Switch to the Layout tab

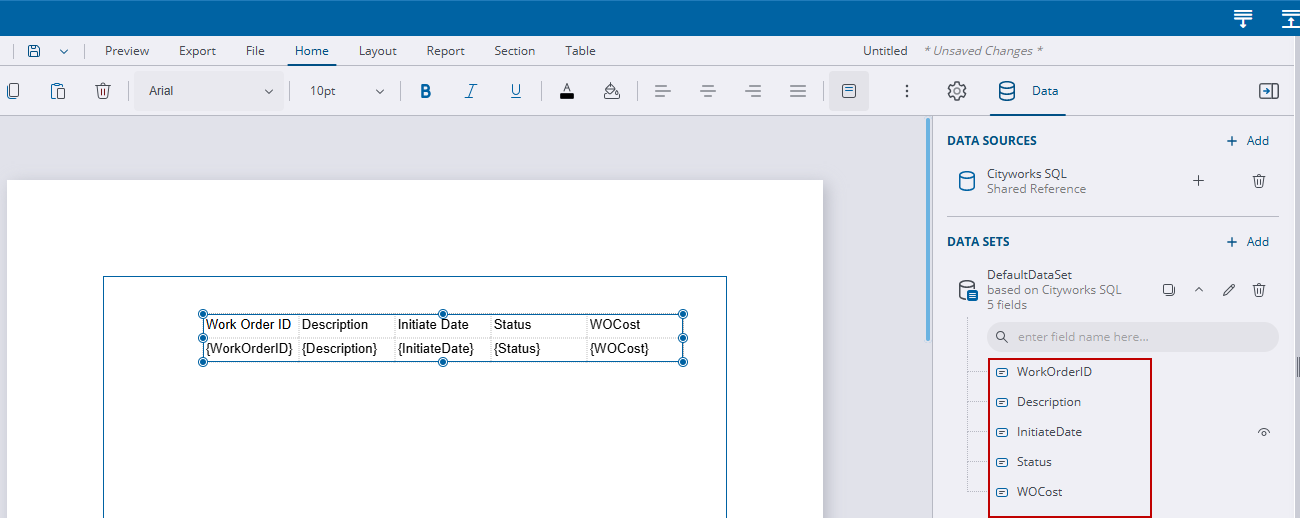click(x=377, y=51)
